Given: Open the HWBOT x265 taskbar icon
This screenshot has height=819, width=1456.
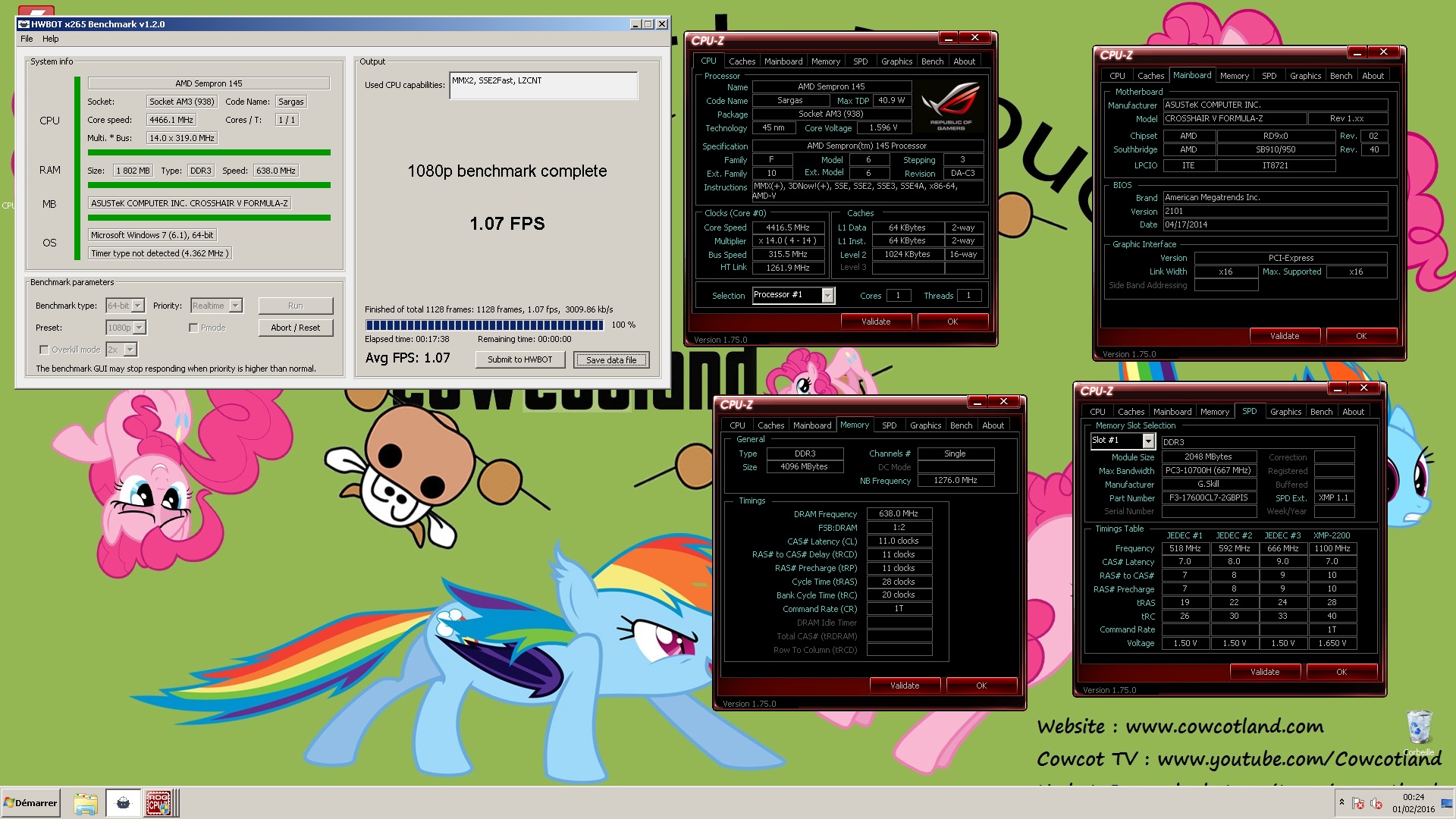Looking at the screenshot, I should click(x=123, y=803).
